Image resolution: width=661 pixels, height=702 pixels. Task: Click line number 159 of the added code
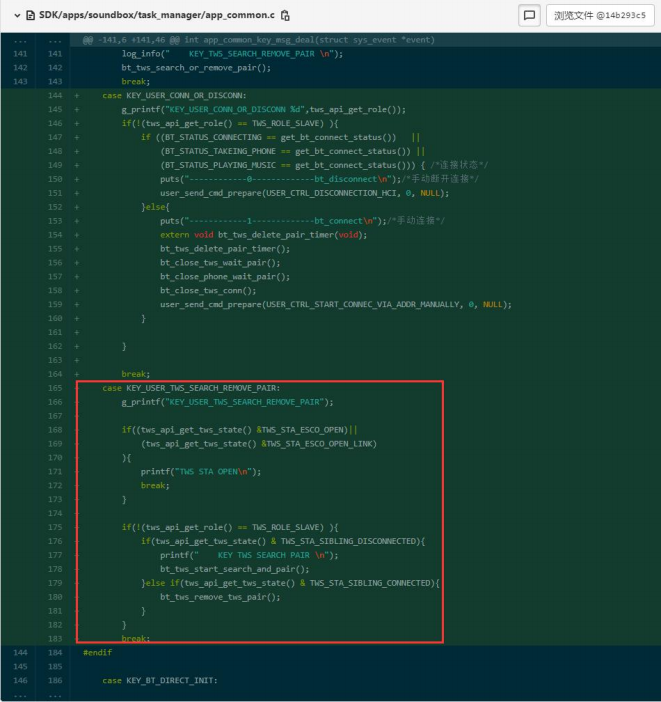55,304
